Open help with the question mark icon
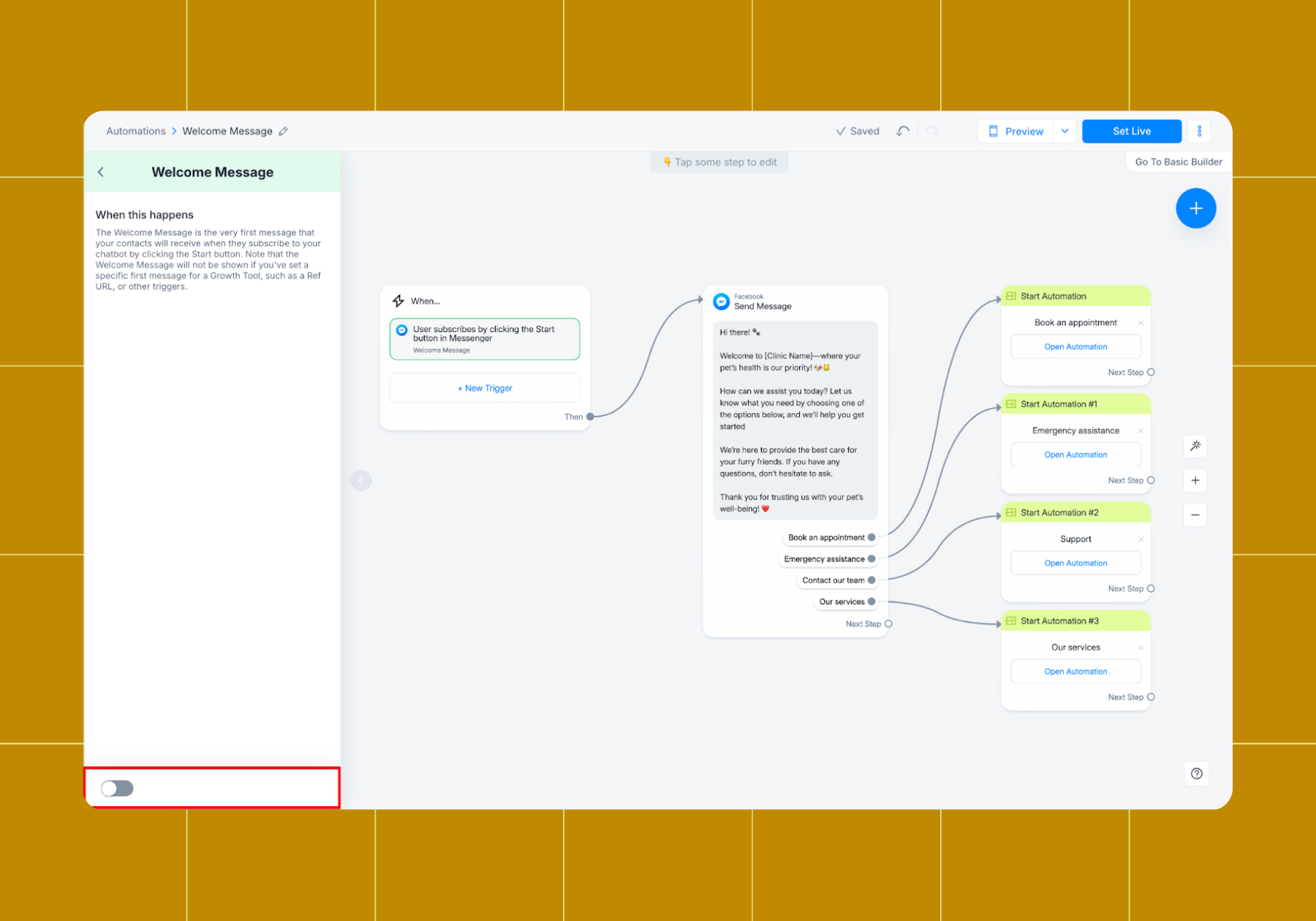Image resolution: width=1316 pixels, height=921 pixels. point(1196,773)
